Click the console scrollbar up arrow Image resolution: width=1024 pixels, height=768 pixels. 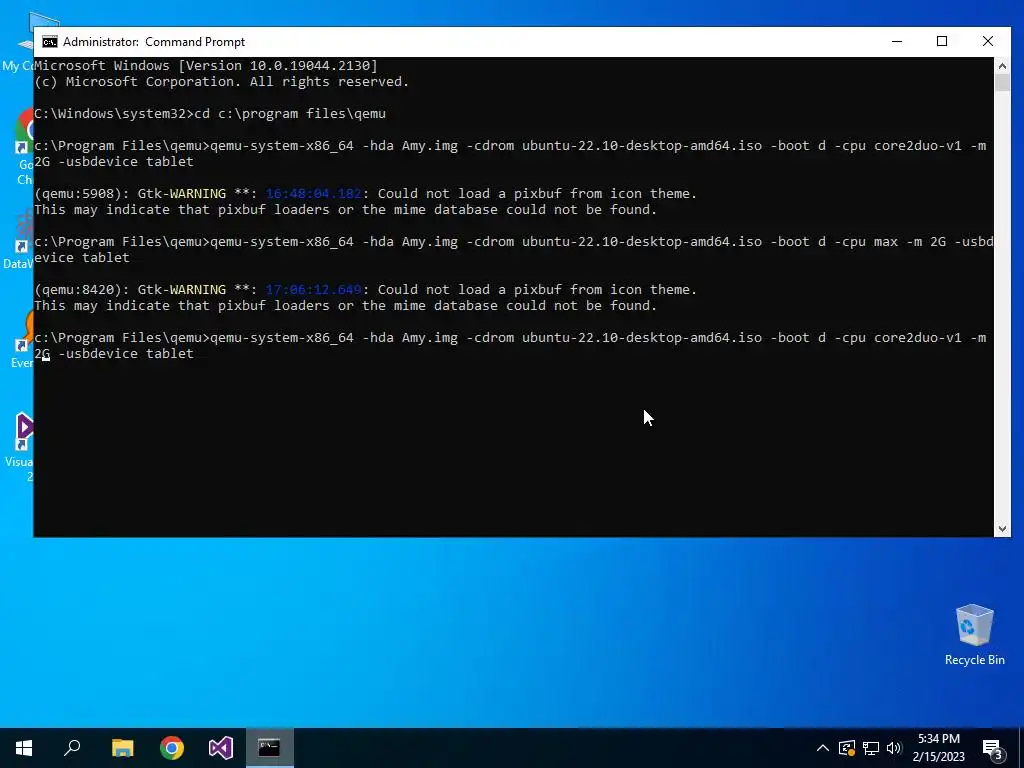tap(1002, 65)
